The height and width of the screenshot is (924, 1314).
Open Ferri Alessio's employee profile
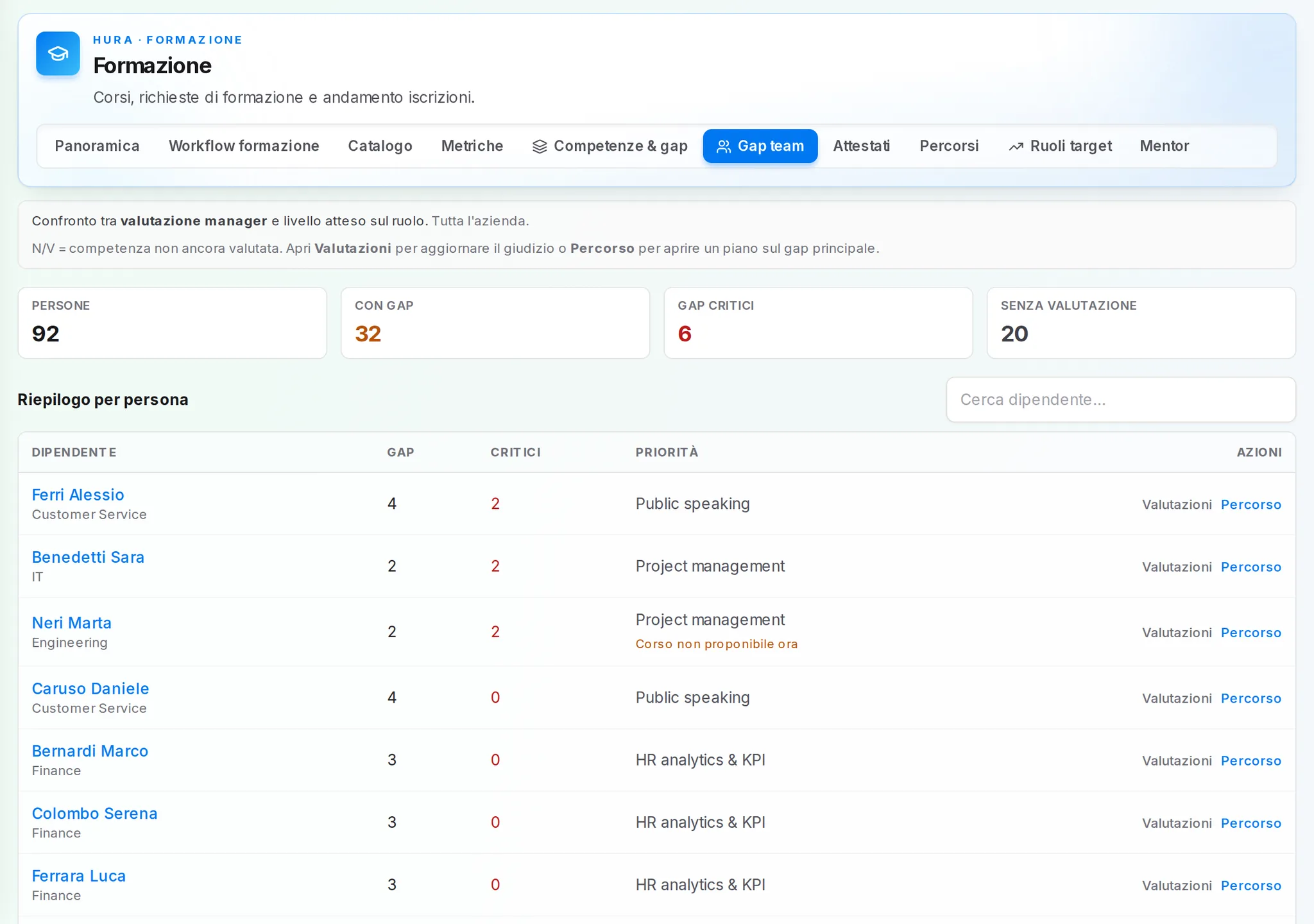[78, 495]
